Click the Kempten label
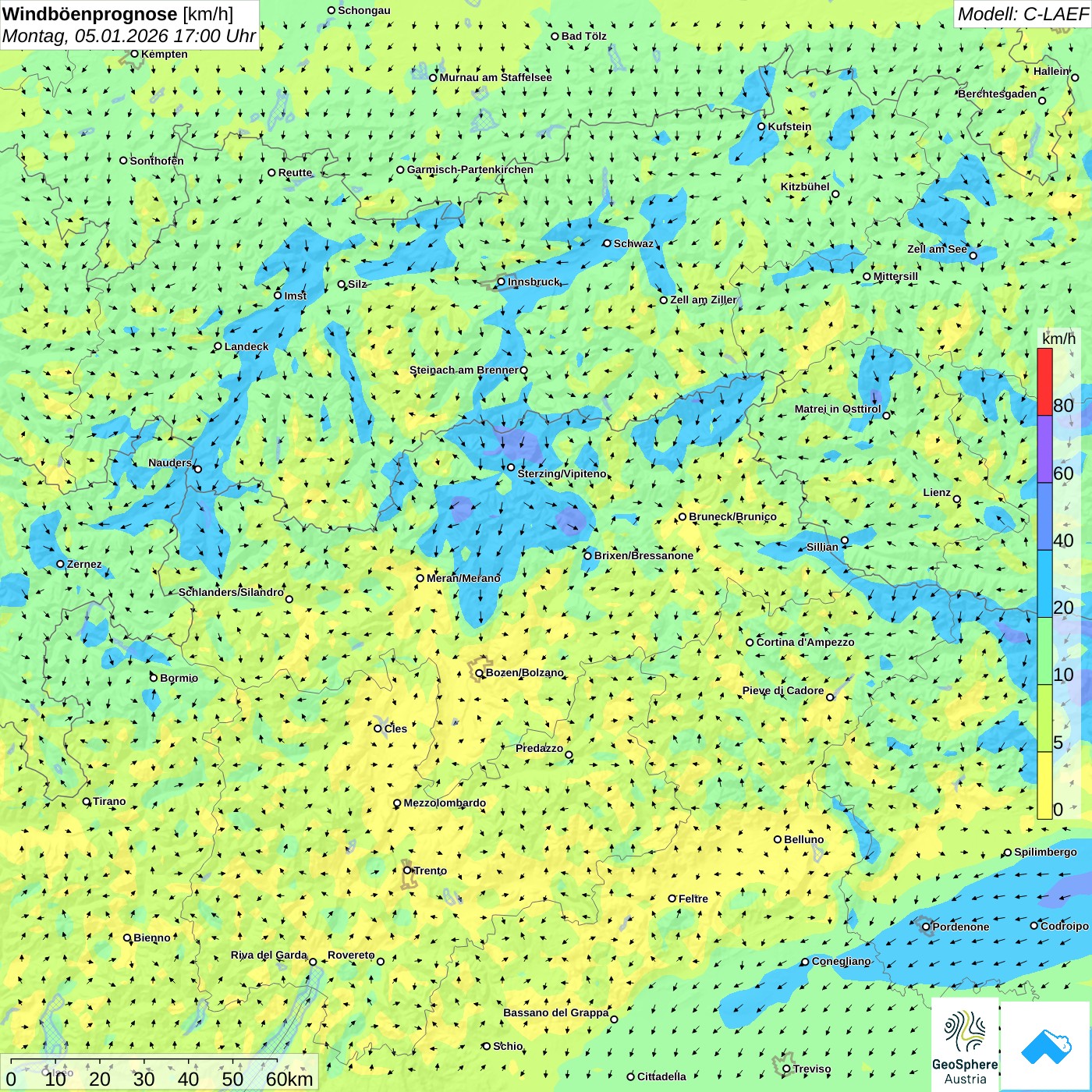1092x1092 pixels. 165,54
